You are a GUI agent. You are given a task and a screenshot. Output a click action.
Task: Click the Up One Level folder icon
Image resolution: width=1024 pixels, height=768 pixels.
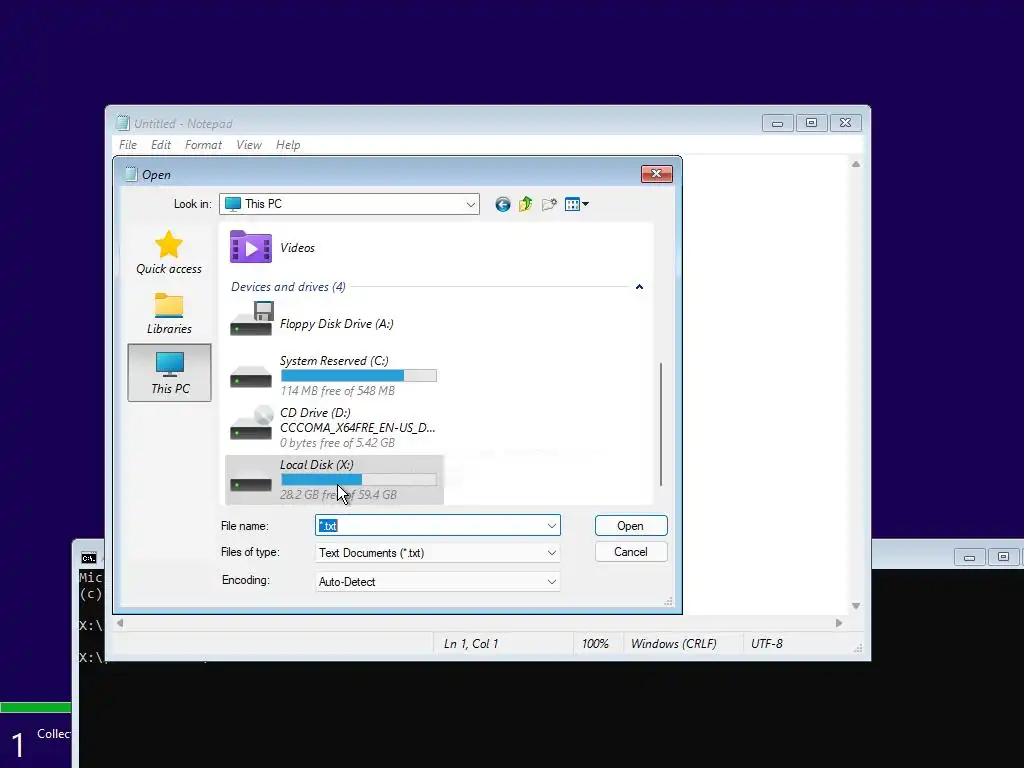[x=526, y=204]
